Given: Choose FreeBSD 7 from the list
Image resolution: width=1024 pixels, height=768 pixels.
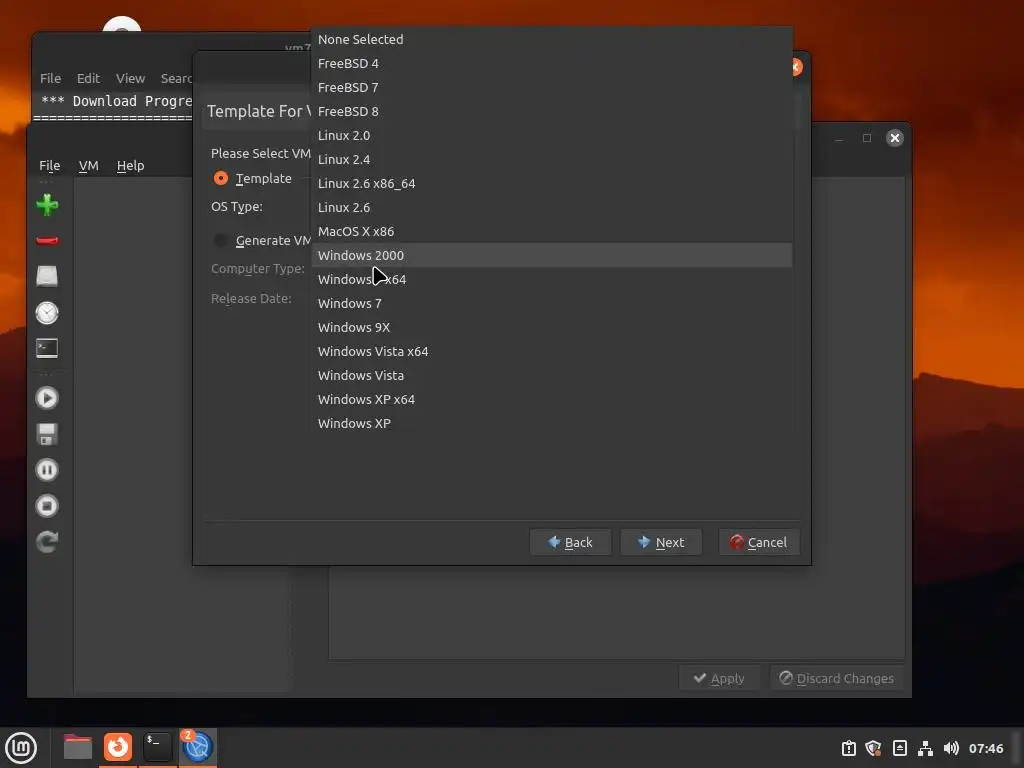Looking at the screenshot, I should [x=552, y=88].
